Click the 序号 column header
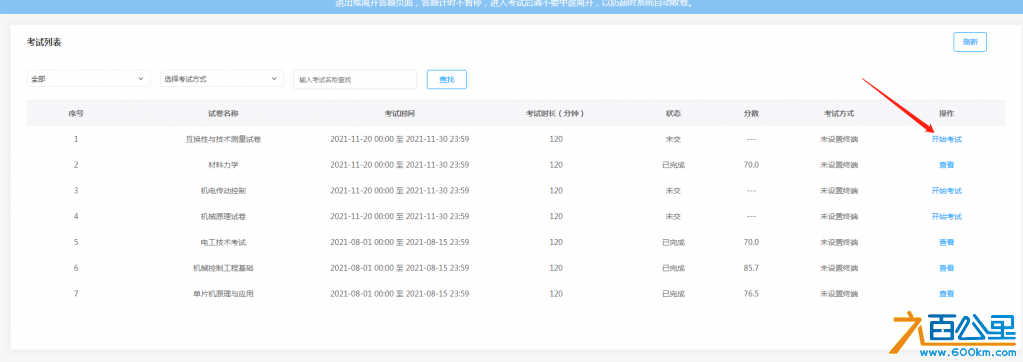 [x=76, y=113]
